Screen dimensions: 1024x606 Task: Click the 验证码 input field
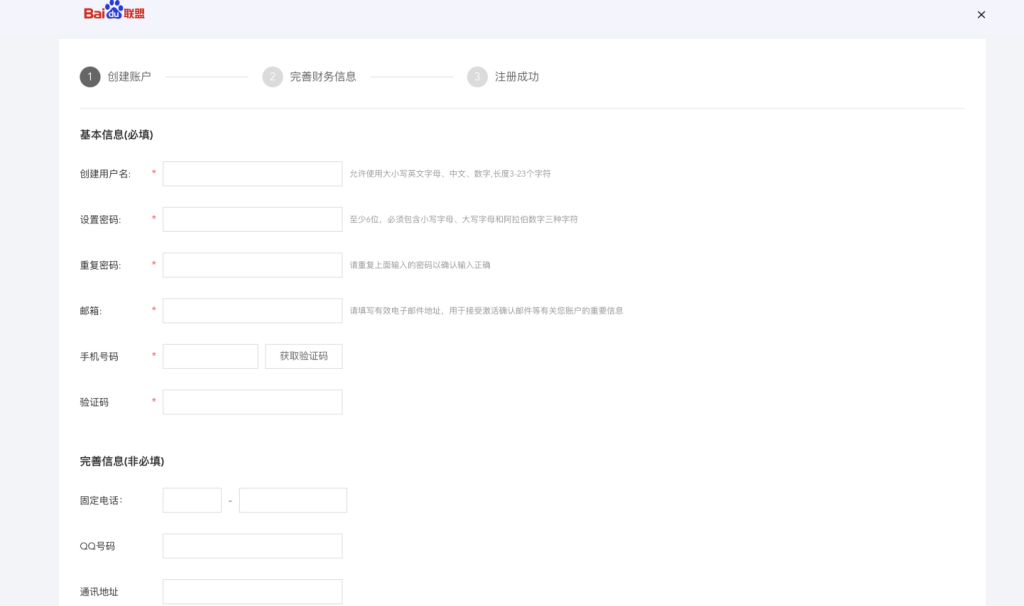coord(252,402)
